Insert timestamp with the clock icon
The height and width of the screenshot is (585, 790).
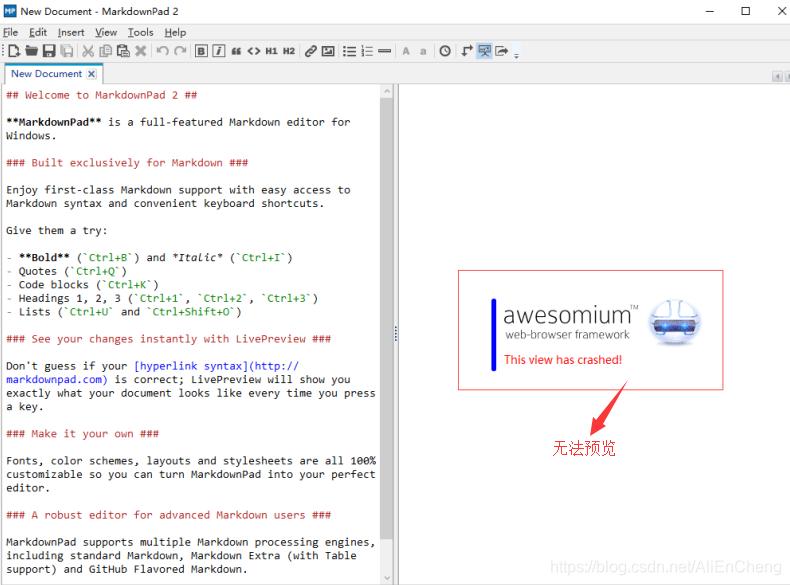coord(445,51)
